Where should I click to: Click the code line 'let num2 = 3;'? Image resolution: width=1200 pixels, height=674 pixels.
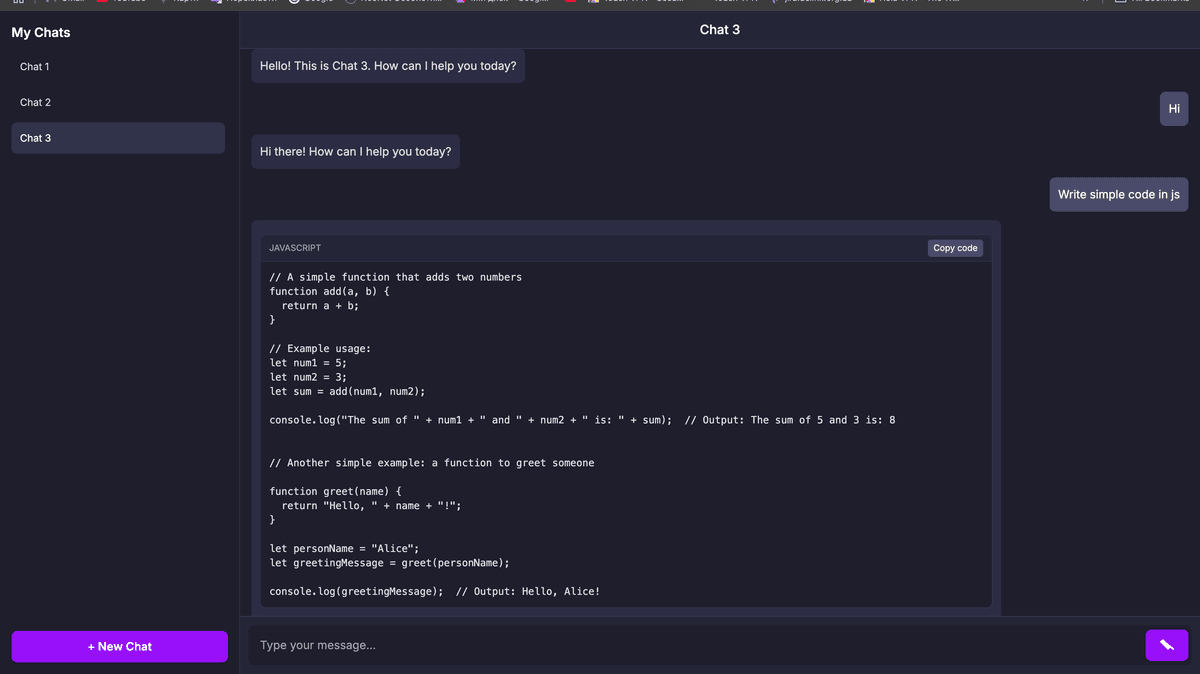click(x=308, y=377)
